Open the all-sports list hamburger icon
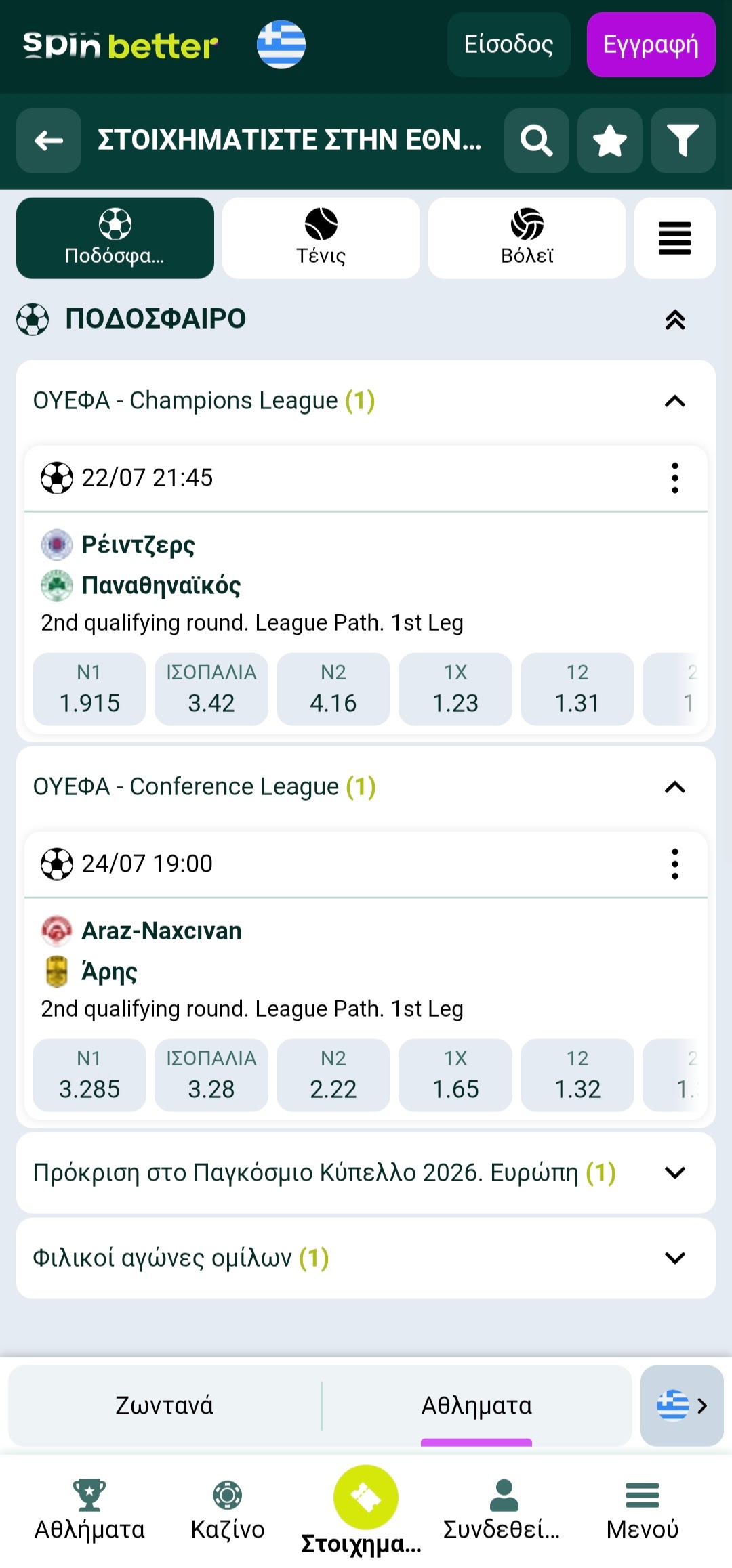Image resolution: width=732 pixels, height=1568 pixels. (x=674, y=238)
